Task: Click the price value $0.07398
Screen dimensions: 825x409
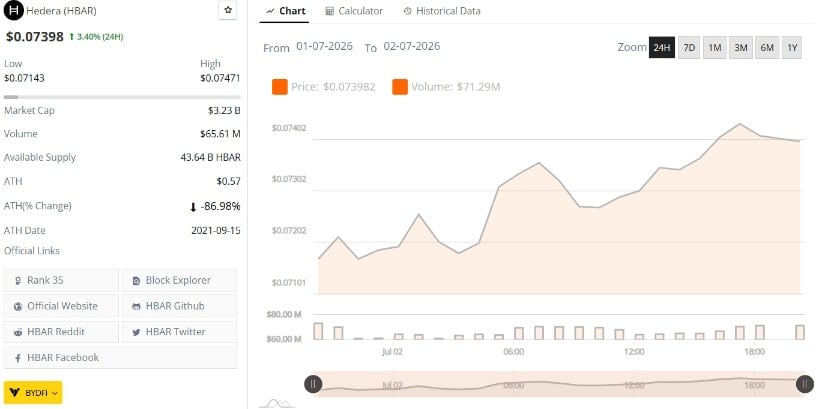Action: tap(35, 37)
